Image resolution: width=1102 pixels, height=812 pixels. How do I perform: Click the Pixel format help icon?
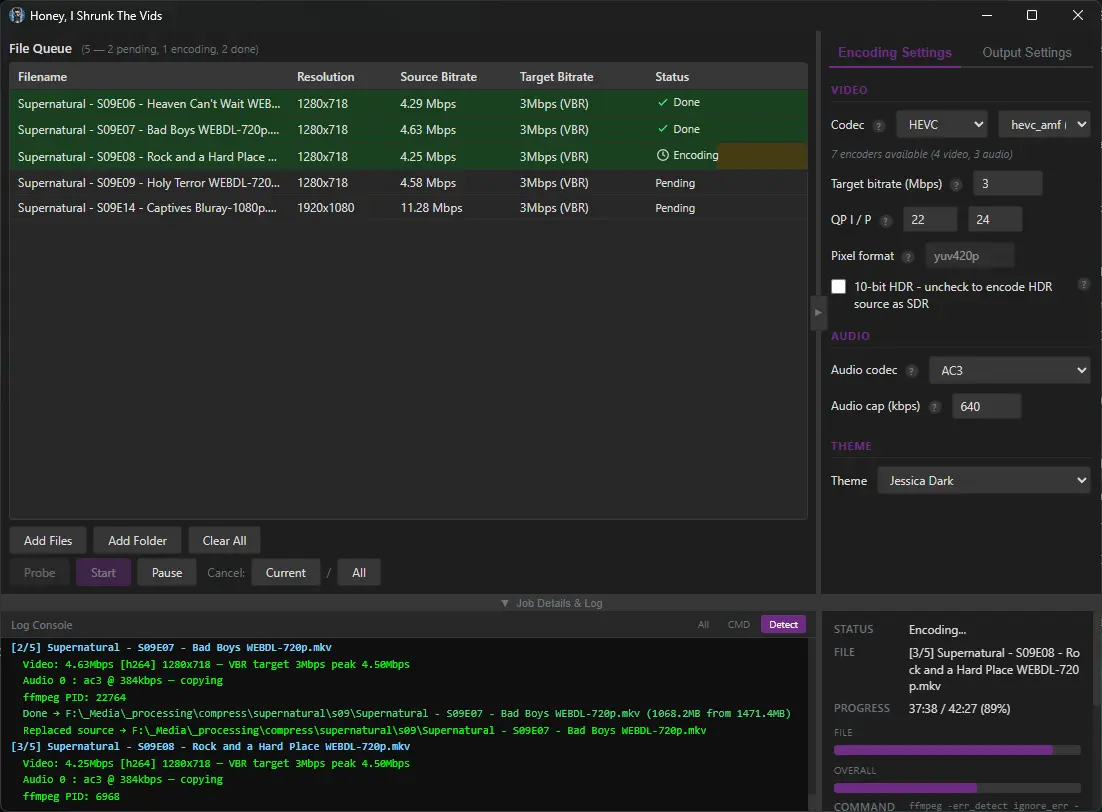908,257
